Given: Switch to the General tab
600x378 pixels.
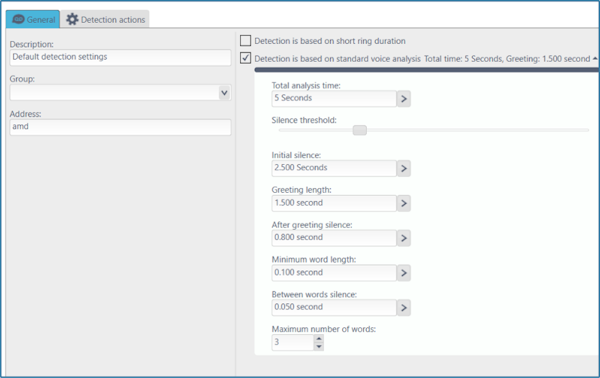Looking at the screenshot, I should pos(33,19).
